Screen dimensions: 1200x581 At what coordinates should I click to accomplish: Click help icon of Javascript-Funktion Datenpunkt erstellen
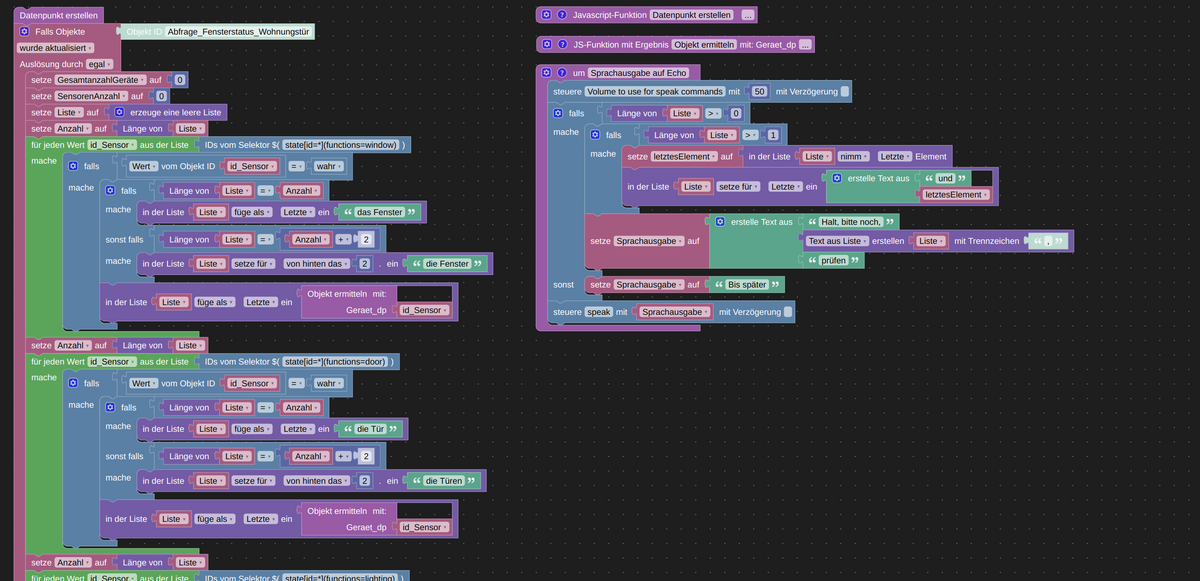[x=562, y=15]
